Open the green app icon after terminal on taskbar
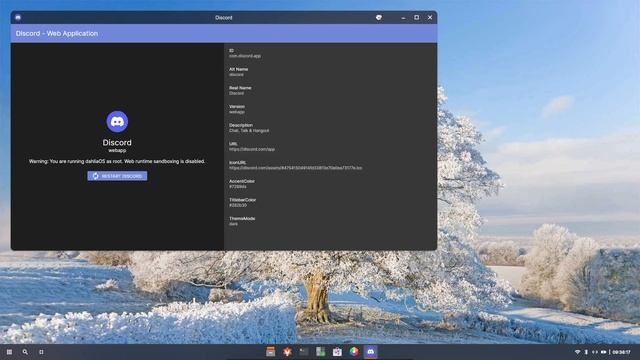640x360 pixels. 320,352
